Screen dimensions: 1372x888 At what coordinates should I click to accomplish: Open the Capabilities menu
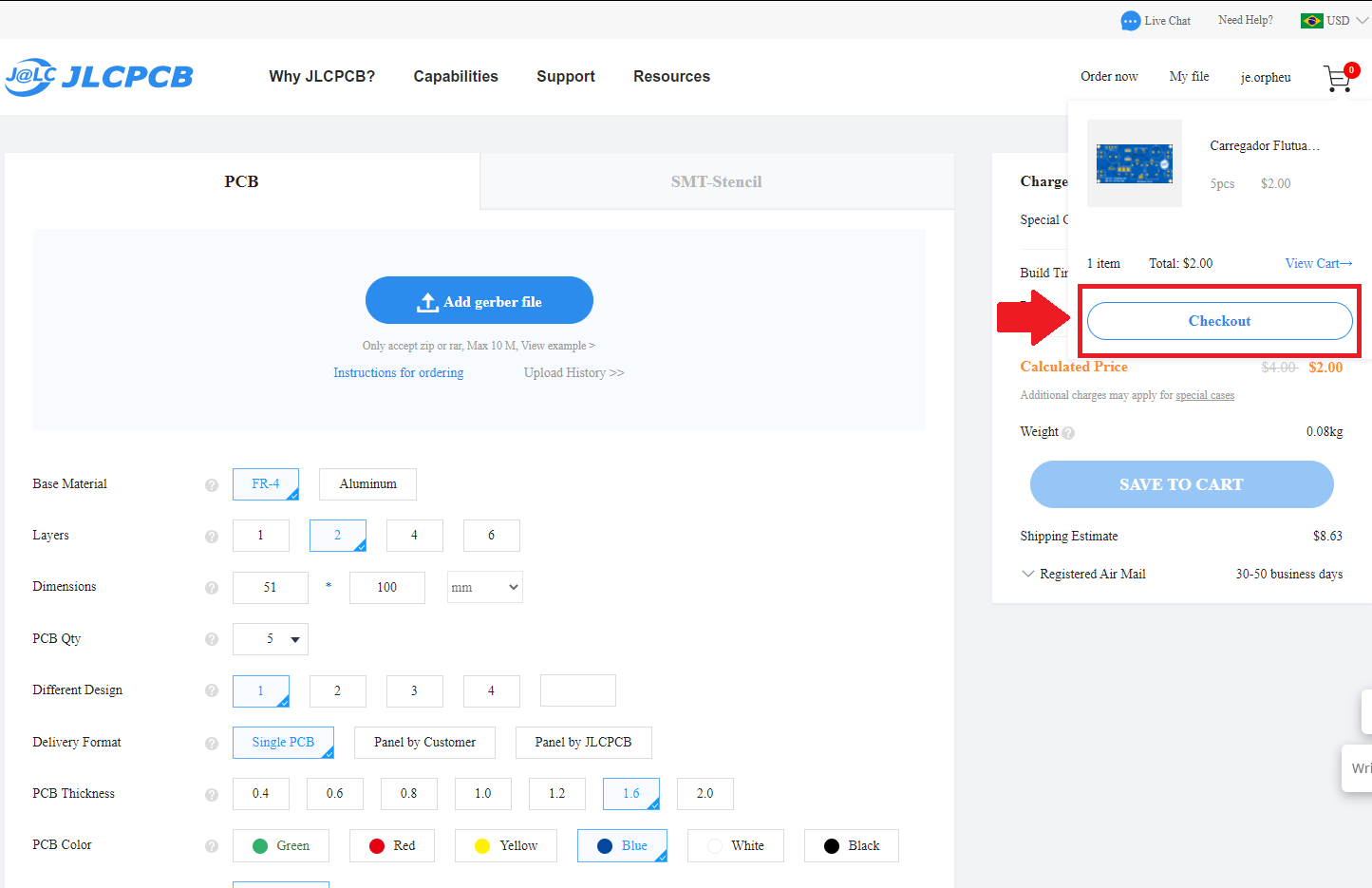coord(456,77)
